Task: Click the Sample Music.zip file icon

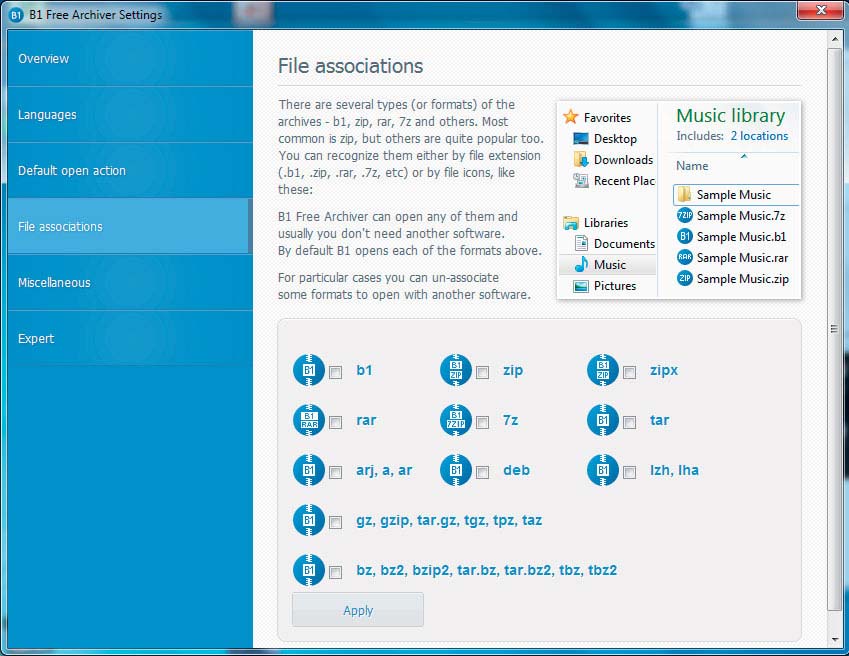Action: (x=684, y=278)
